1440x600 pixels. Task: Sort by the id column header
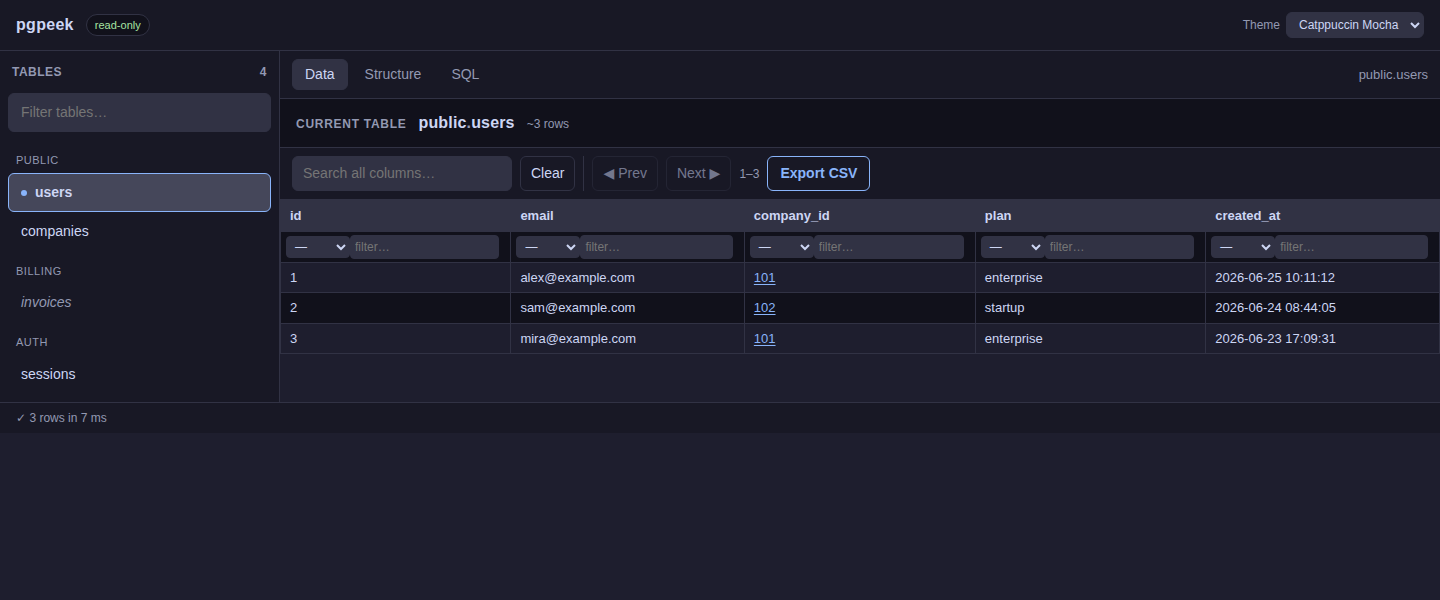click(395, 215)
